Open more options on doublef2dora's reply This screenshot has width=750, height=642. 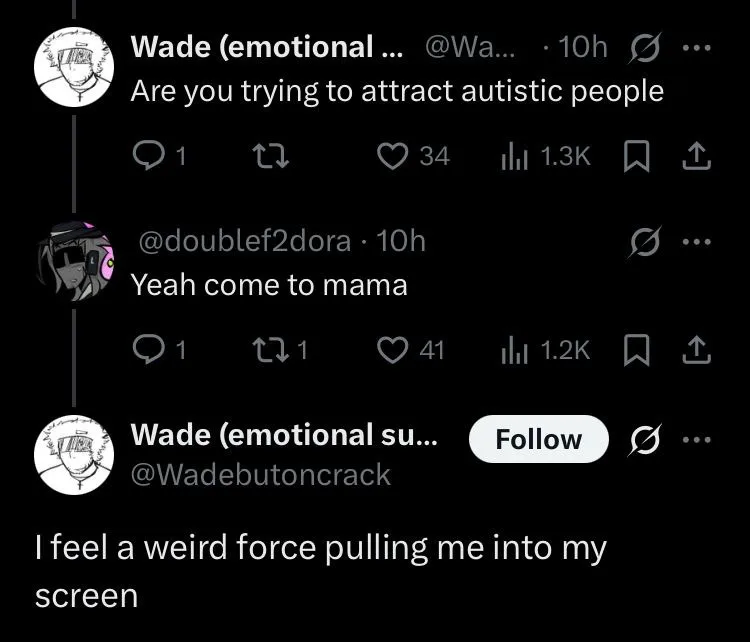pyautogui.click(x=696, y=242)
